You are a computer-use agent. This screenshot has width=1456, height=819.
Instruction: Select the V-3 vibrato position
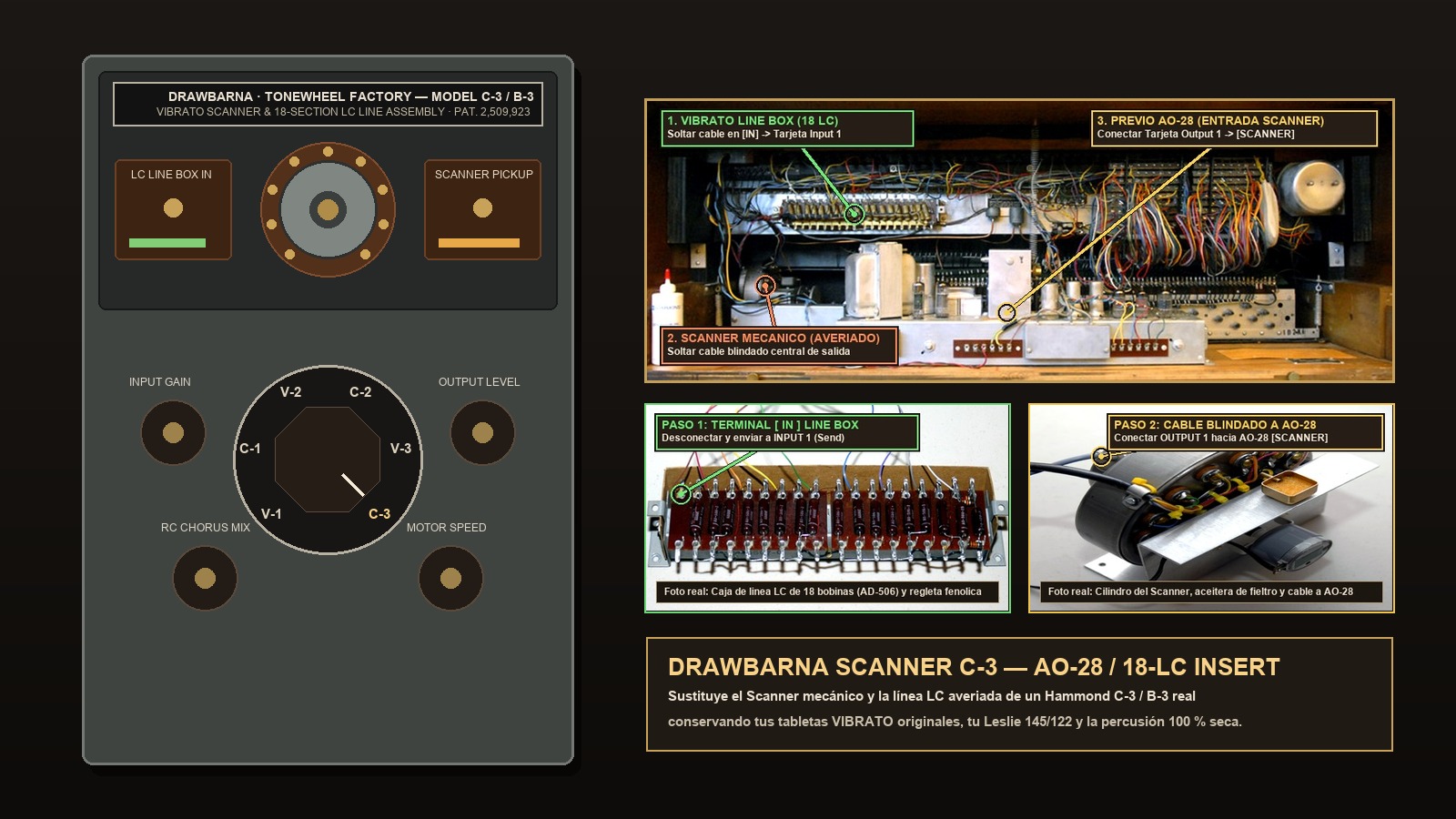[x=400, y=449]
